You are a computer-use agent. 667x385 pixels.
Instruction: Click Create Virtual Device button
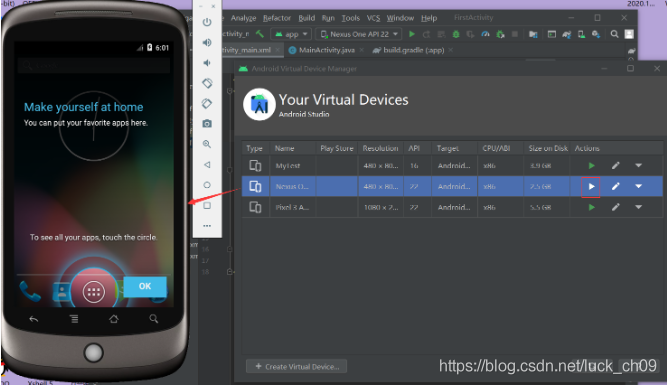pyautogui.click(x=296, y=366)
